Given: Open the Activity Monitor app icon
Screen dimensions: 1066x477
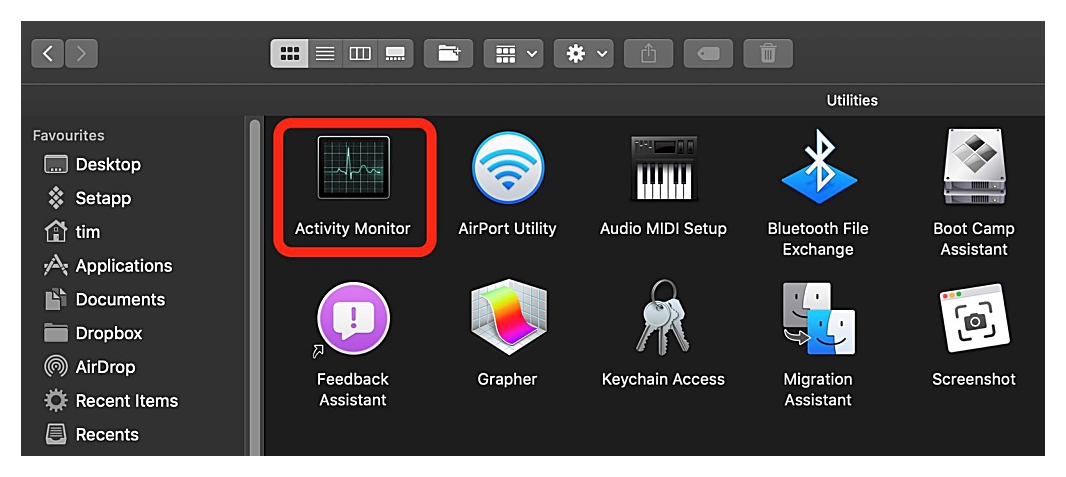Looking at the screenshot, I should point(353,167).
